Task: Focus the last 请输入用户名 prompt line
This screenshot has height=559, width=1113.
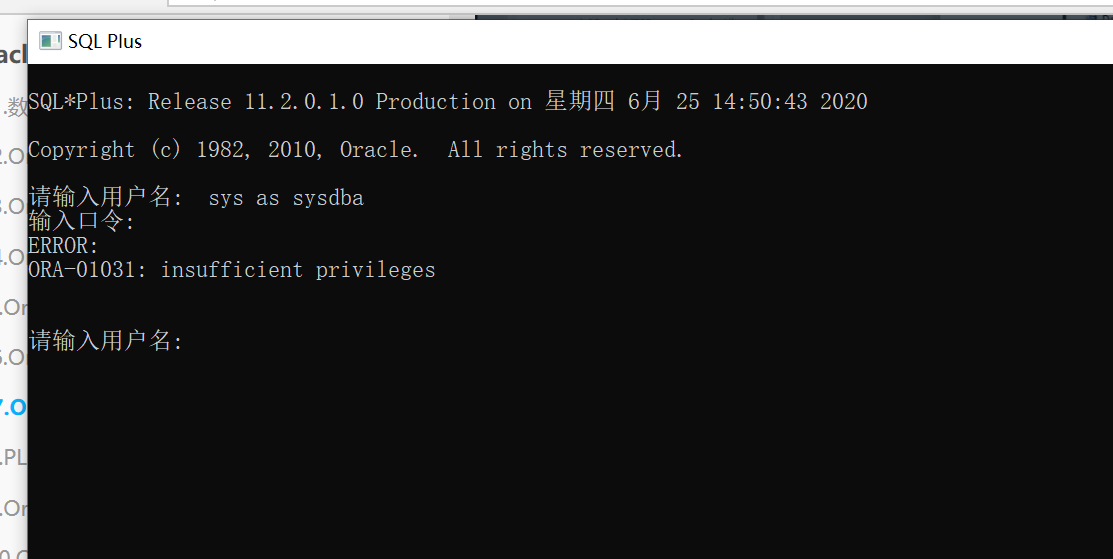Action: coord(106,341)
